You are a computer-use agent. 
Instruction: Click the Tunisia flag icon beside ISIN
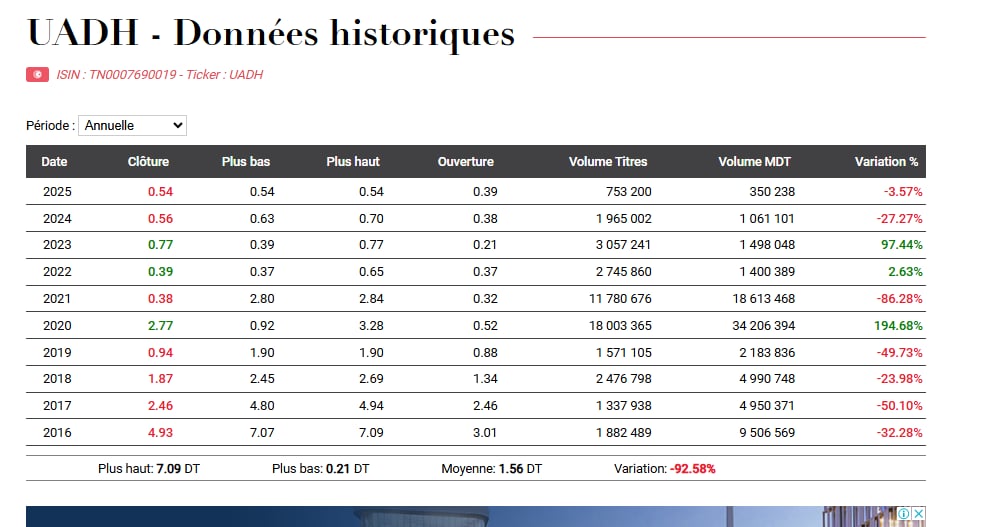(x=37, y=74)
